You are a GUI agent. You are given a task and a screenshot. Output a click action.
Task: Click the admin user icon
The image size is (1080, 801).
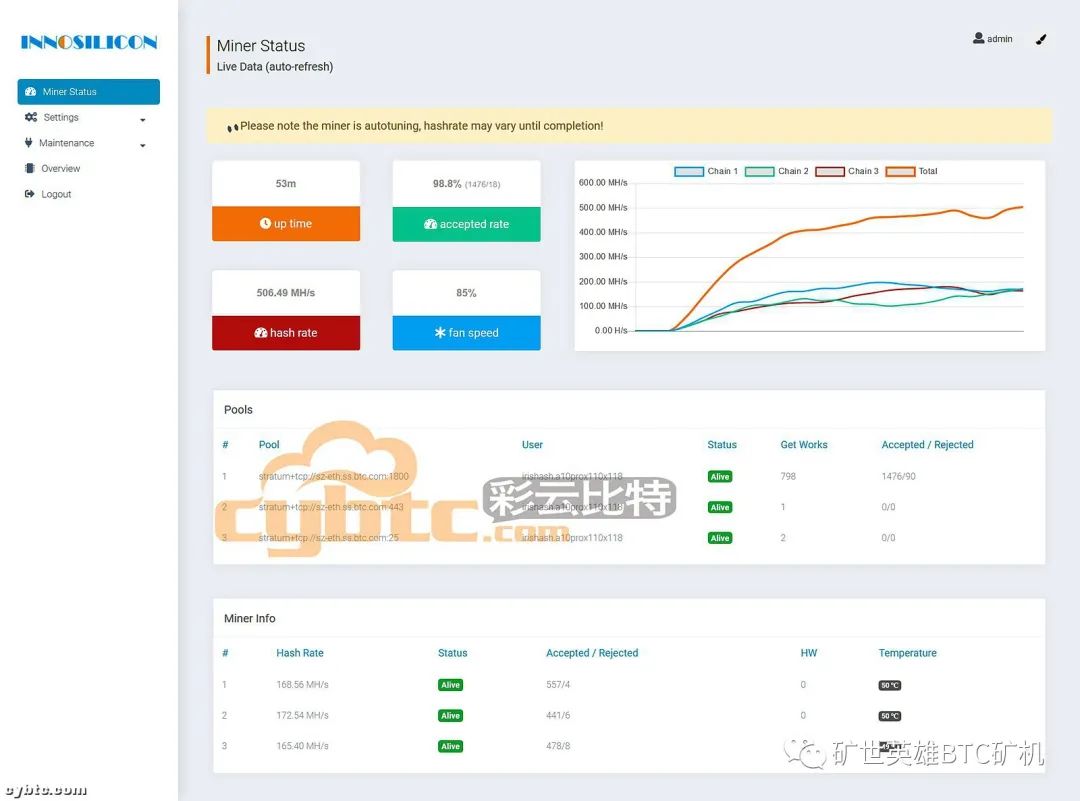tap(978, 39)
